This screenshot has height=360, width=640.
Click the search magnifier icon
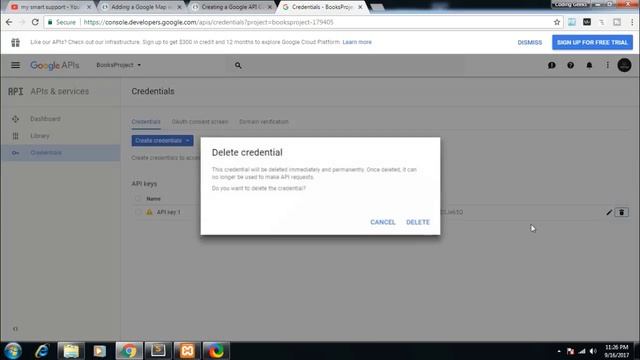238,65
